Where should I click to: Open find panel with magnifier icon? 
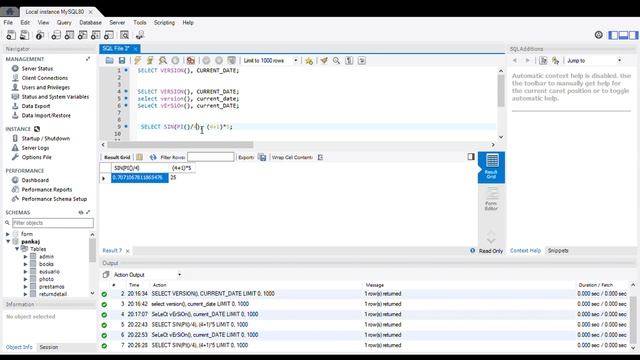[x=336, y=60]
